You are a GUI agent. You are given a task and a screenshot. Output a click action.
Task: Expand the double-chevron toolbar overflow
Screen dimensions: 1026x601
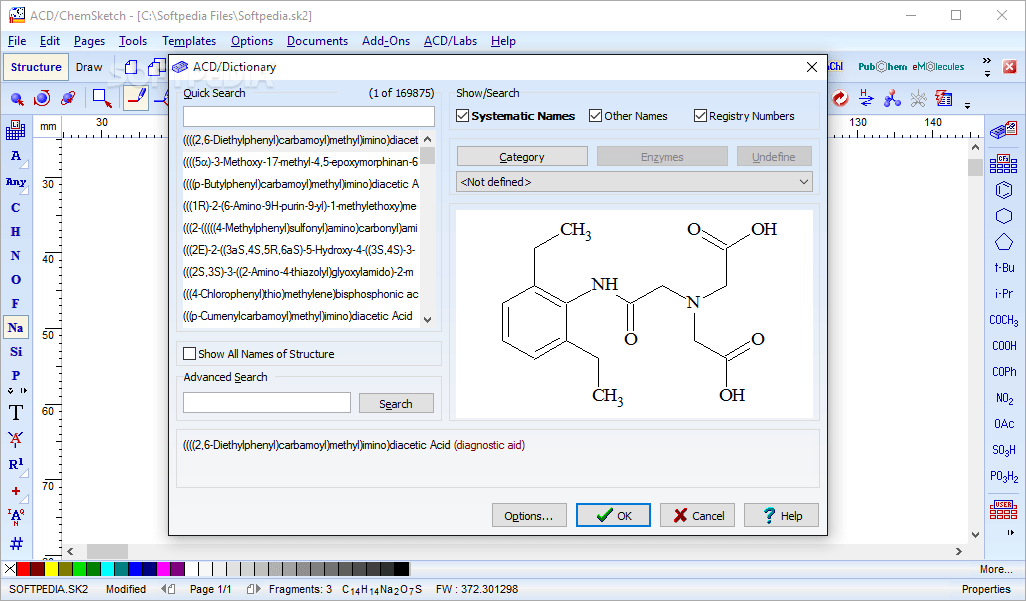tap(987, 62)
